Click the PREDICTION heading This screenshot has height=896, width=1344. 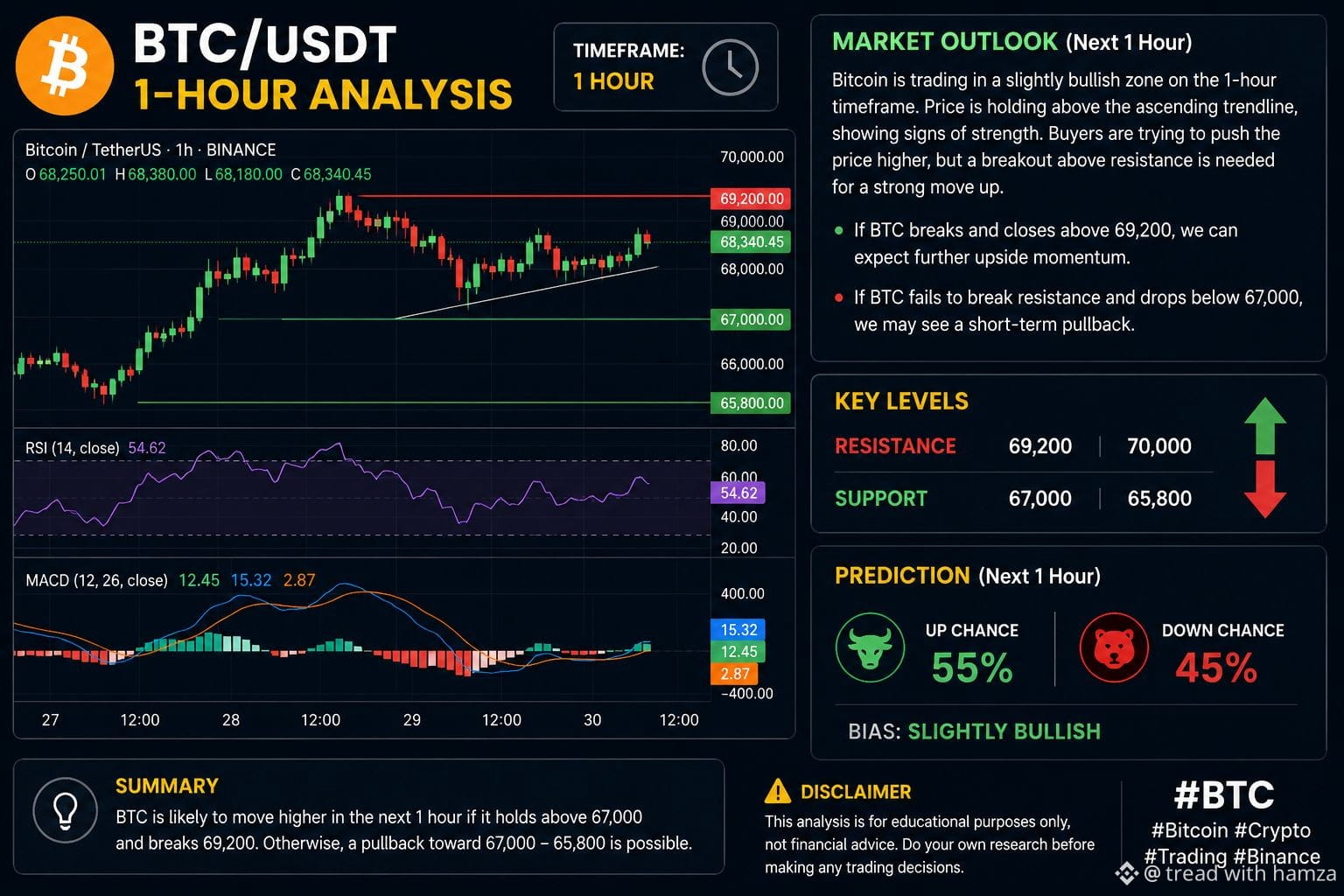click(902, 576)
